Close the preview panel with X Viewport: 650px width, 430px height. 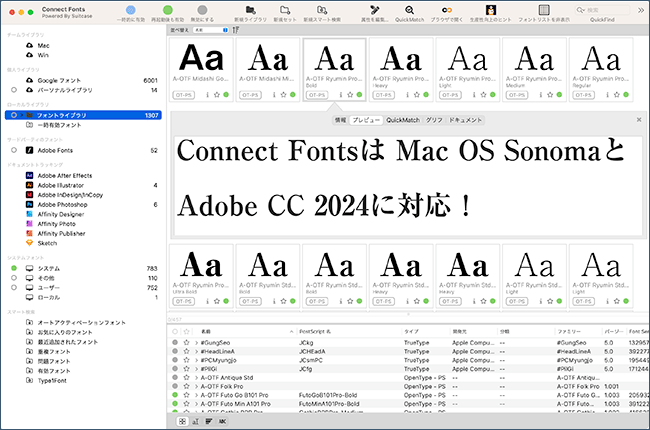pyautogui.click(x=639, y=119)
